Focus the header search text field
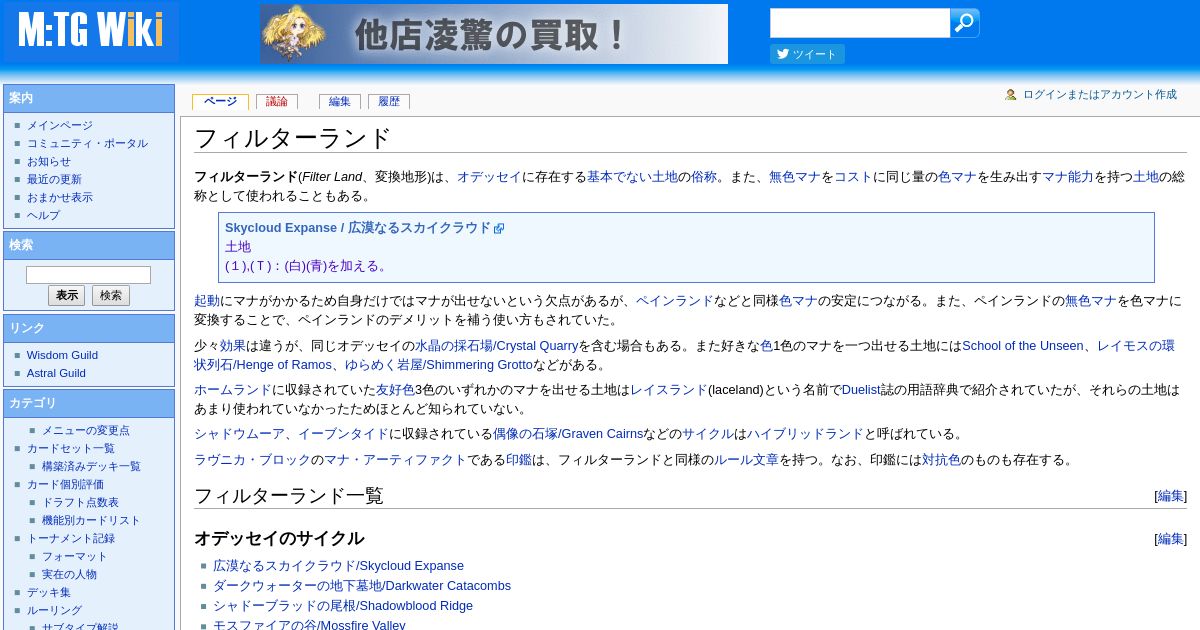 (x=860, y=23)
